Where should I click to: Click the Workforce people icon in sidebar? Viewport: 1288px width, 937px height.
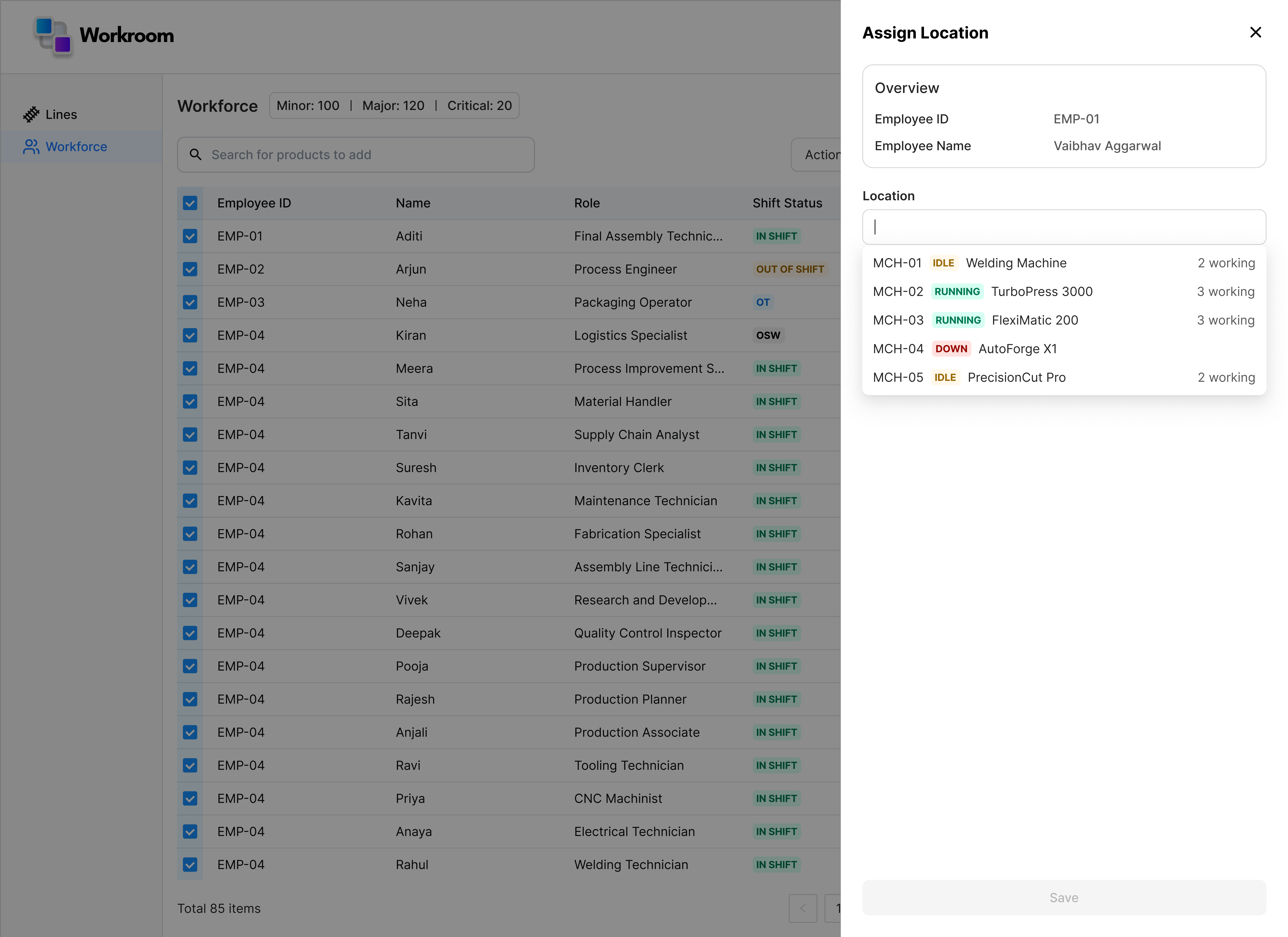32,146
